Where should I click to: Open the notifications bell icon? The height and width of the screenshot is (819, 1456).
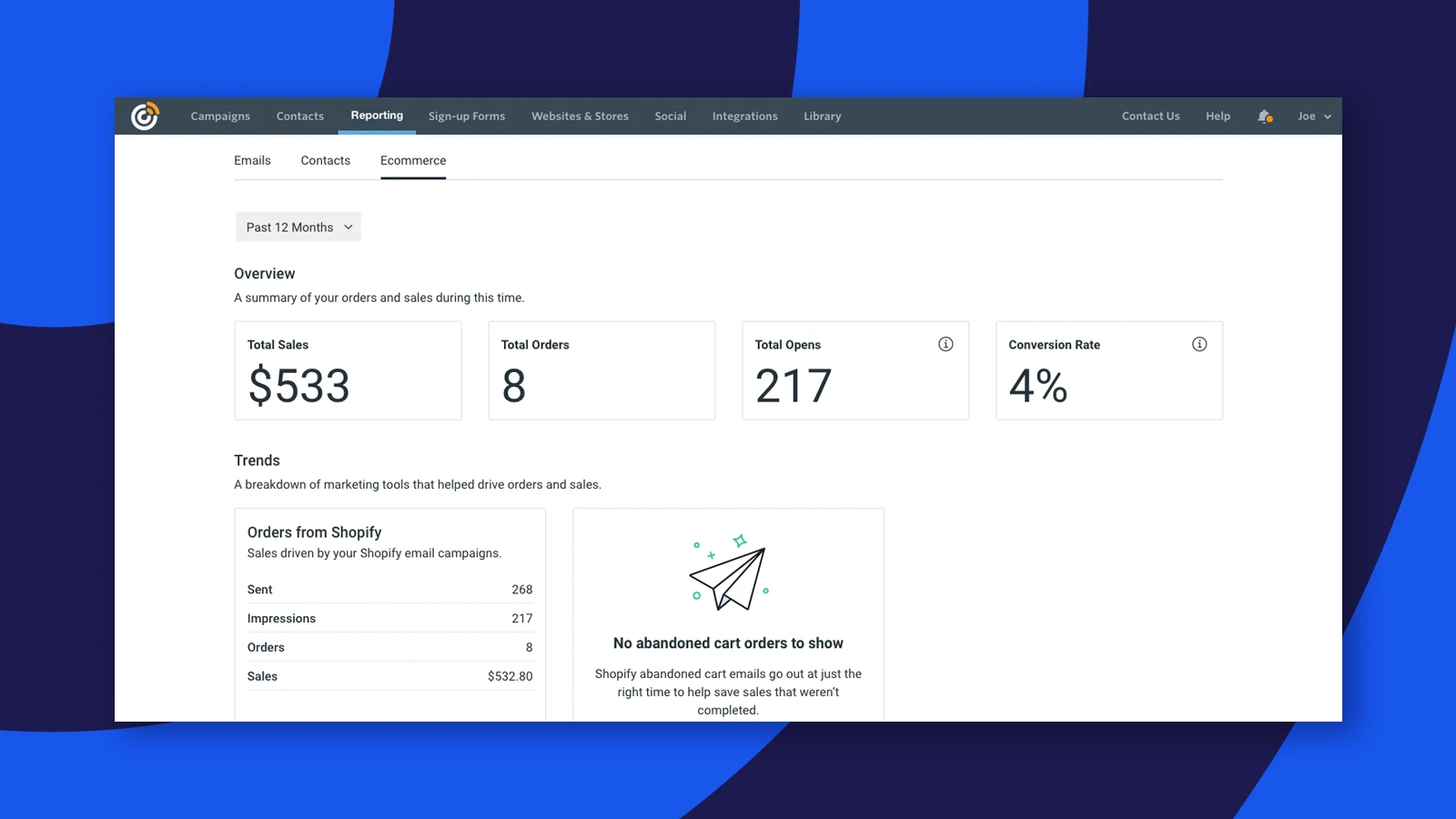point(1264,116)
